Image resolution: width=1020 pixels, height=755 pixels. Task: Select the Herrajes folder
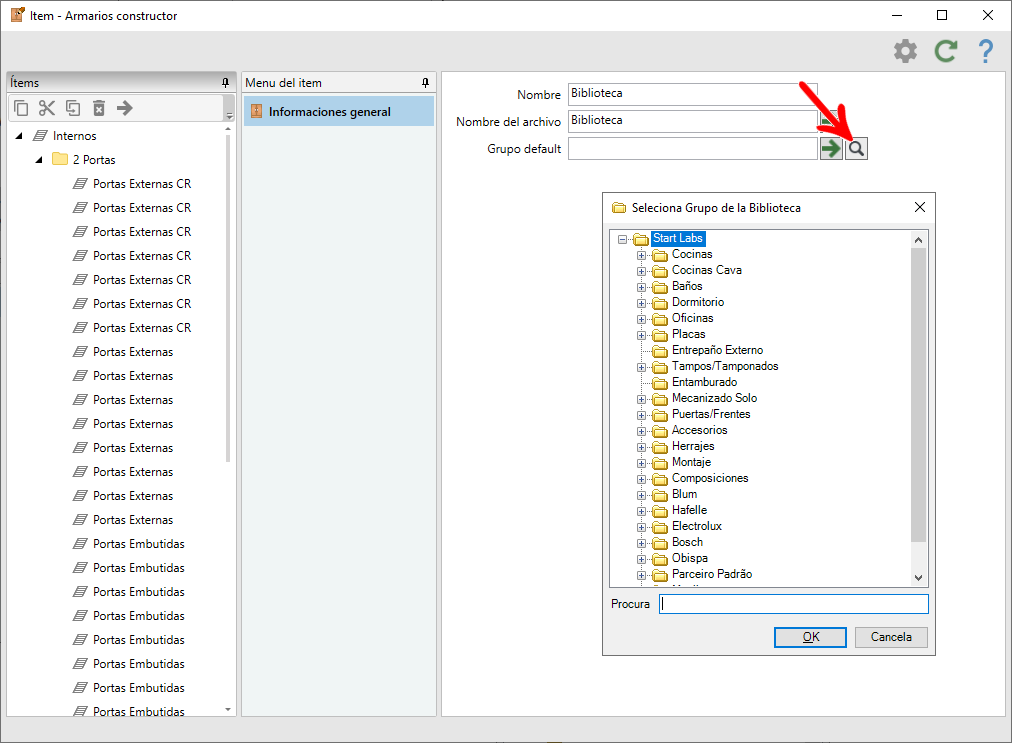point(693,446)
